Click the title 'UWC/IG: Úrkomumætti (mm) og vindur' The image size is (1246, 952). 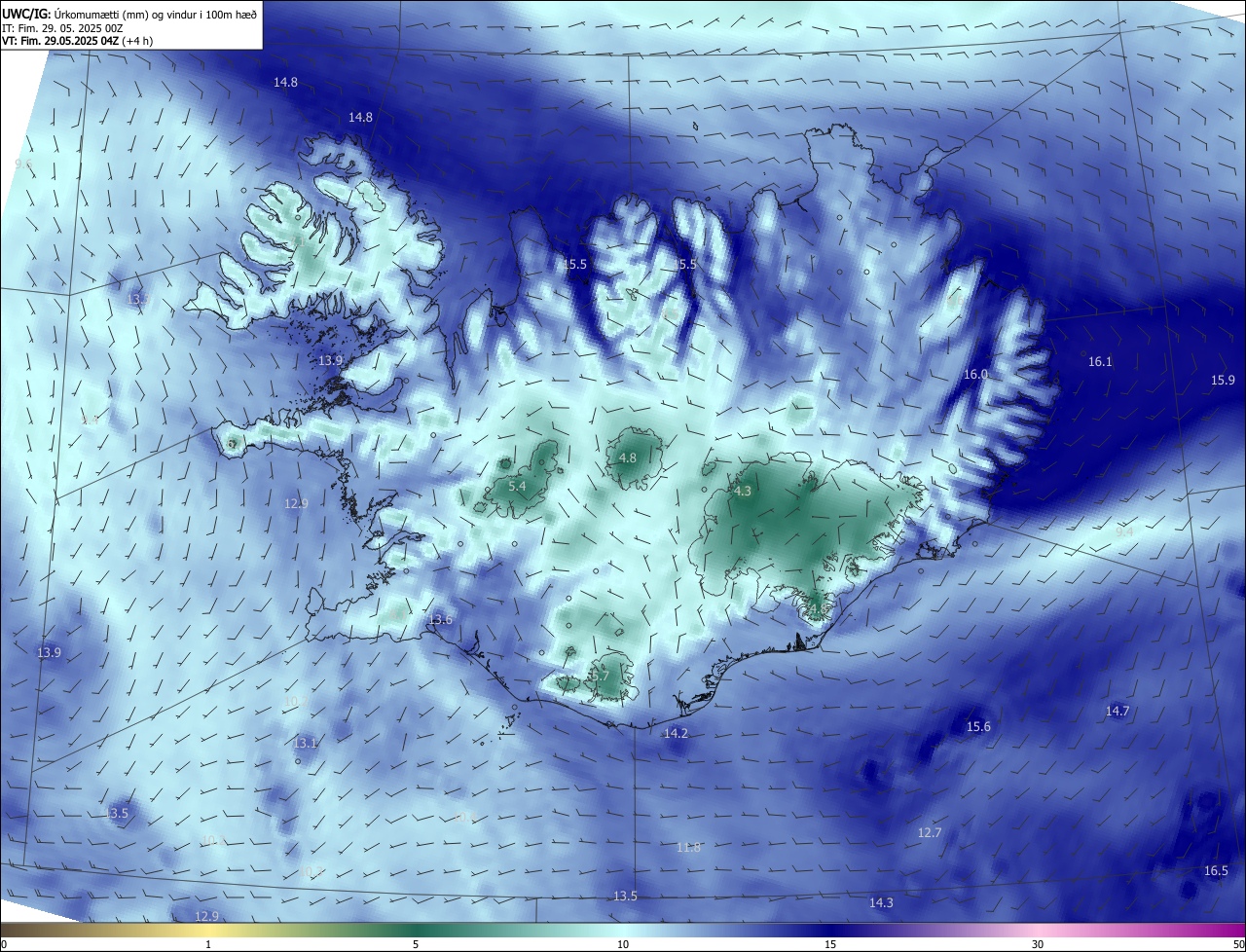click(130, 13)
